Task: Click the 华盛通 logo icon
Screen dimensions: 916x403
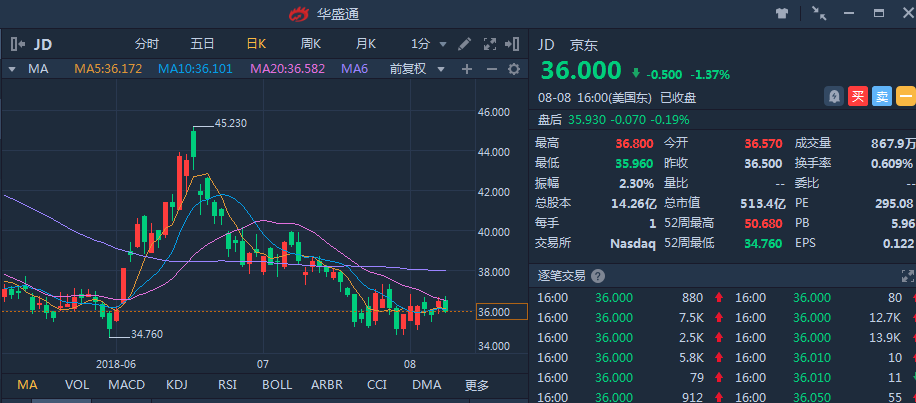Action: (x=299, y=14)
